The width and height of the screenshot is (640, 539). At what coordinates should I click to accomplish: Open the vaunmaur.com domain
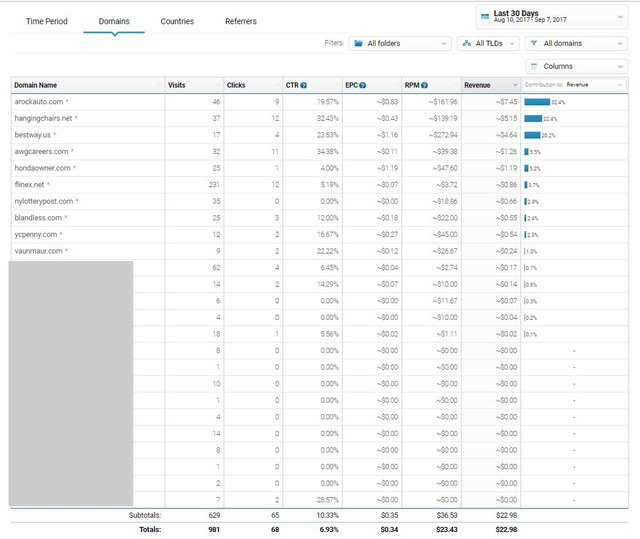38,251
